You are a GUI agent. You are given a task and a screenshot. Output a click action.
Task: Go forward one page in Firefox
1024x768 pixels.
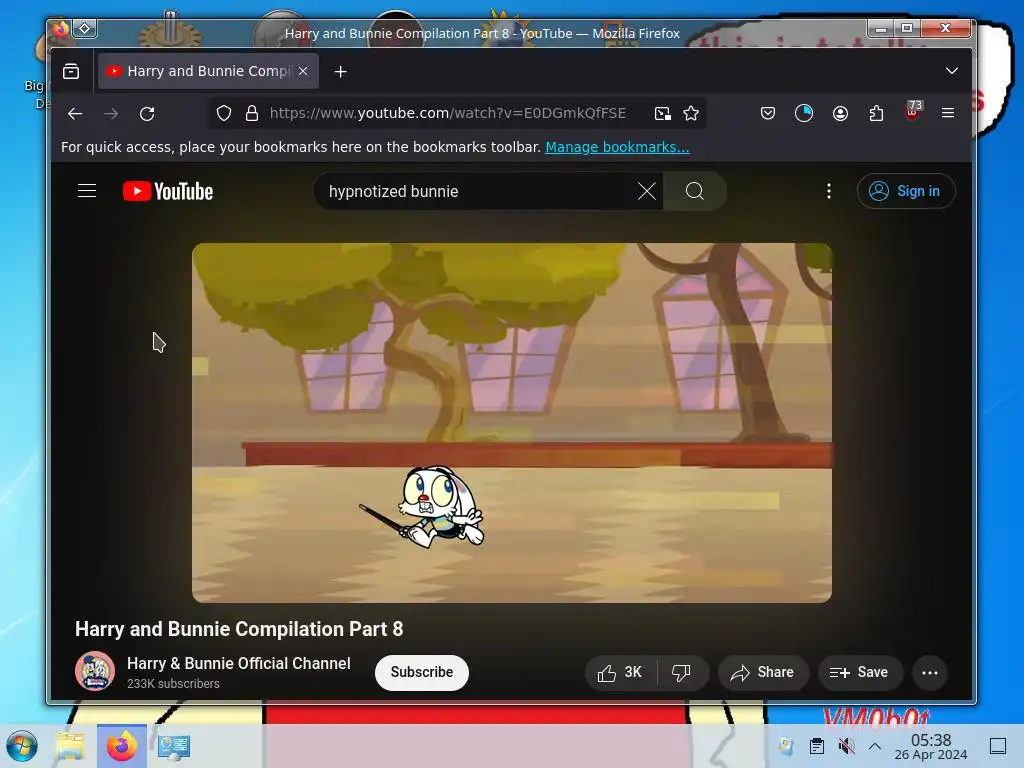click(x=112, y=114)
